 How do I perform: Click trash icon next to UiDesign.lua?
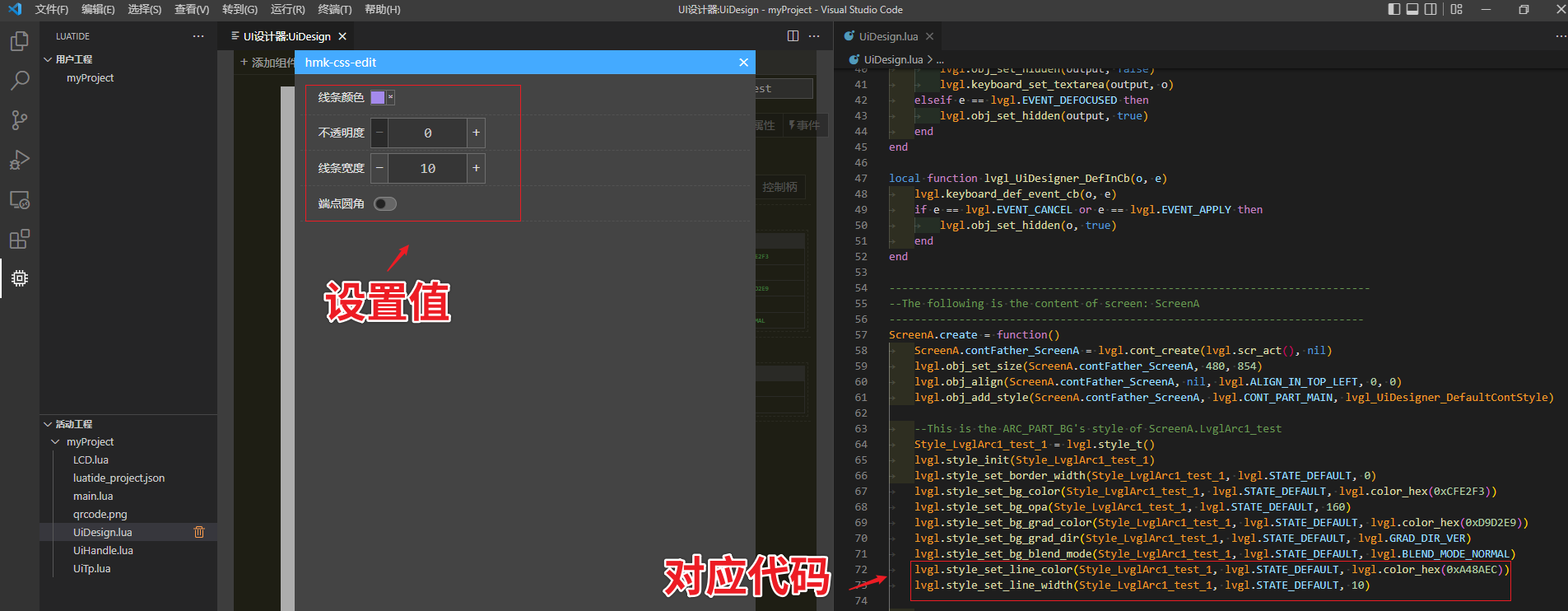pos(198,532)
